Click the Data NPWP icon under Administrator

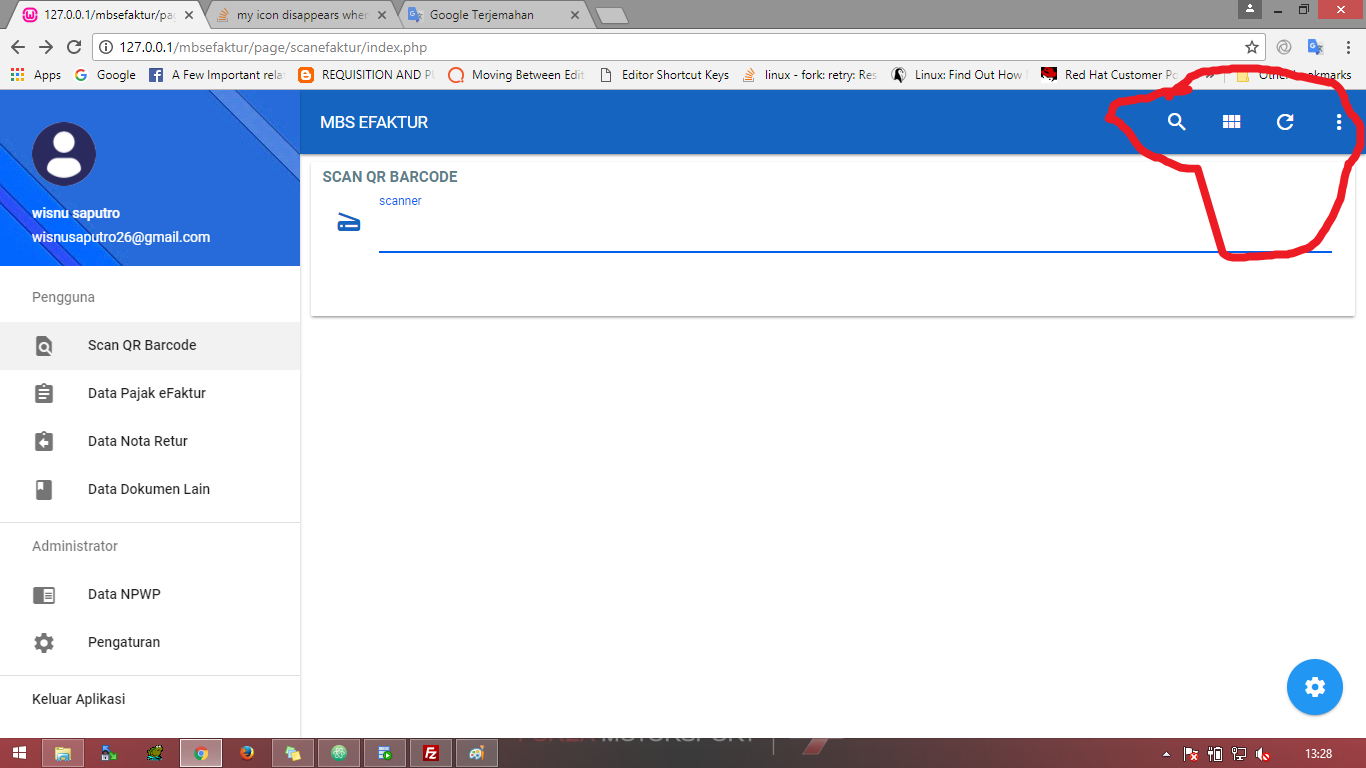pyautogui.click(x=44, y=594)
